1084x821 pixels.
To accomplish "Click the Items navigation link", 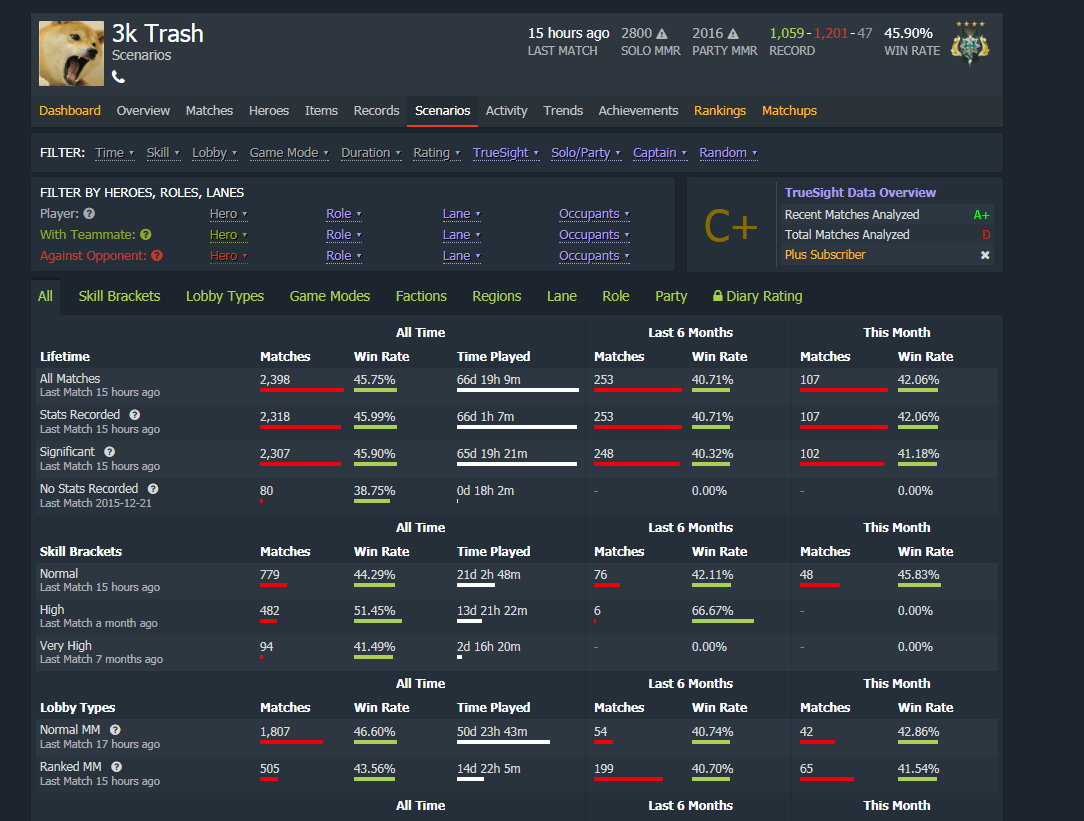I will point(321,111).
